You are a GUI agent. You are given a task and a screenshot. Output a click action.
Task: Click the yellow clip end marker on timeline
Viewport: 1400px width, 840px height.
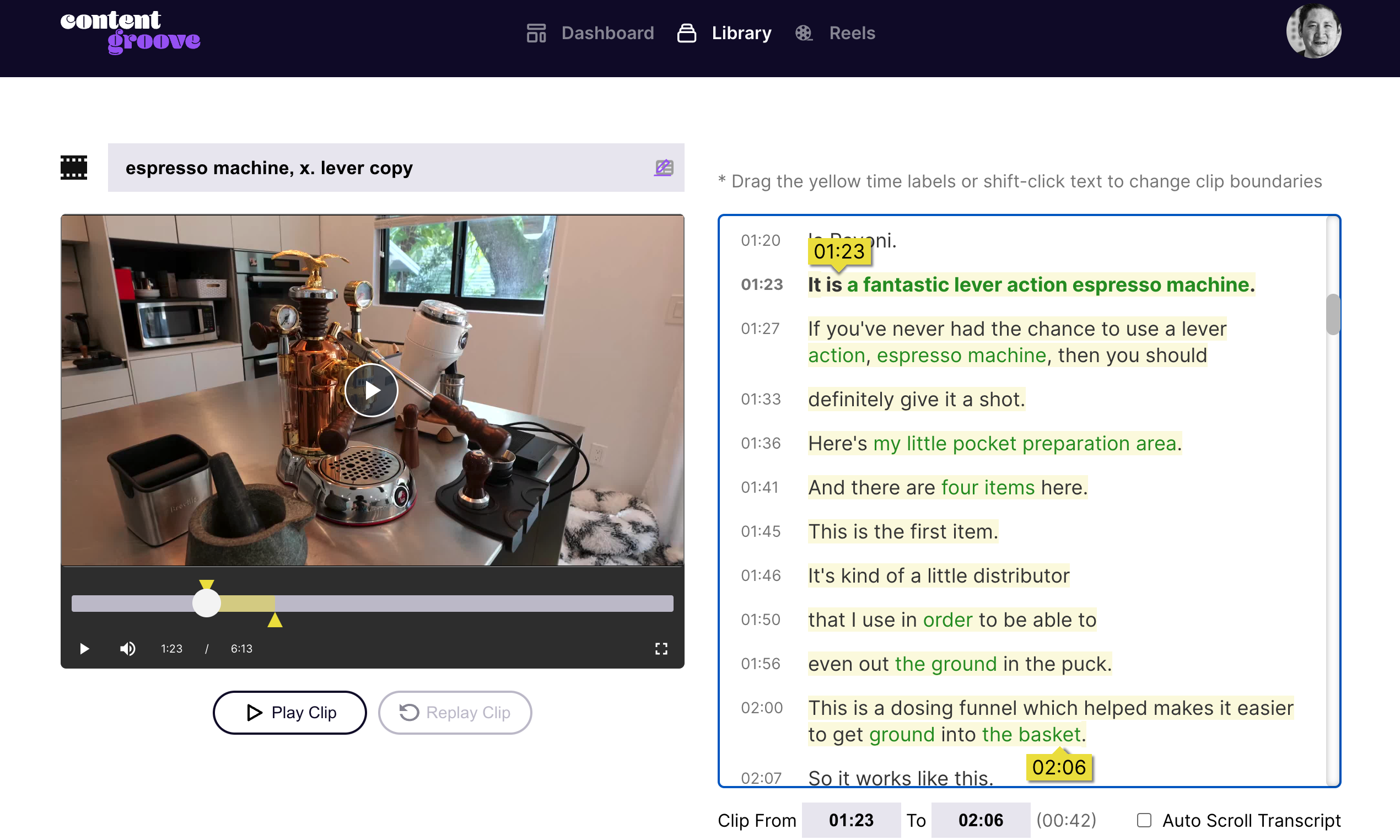(275, 621)
